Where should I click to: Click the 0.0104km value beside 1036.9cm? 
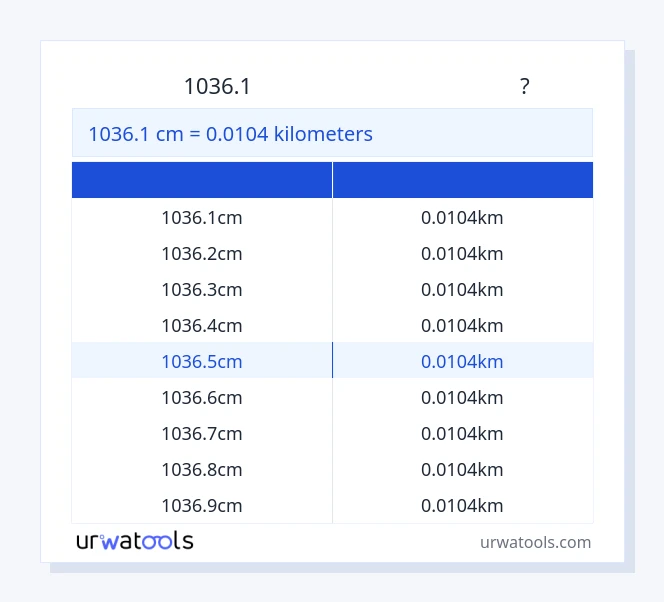(462, 505)
